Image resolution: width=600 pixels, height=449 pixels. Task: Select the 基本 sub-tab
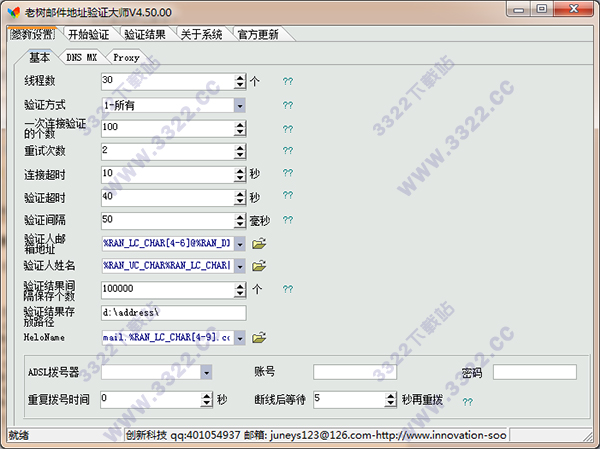40,57
